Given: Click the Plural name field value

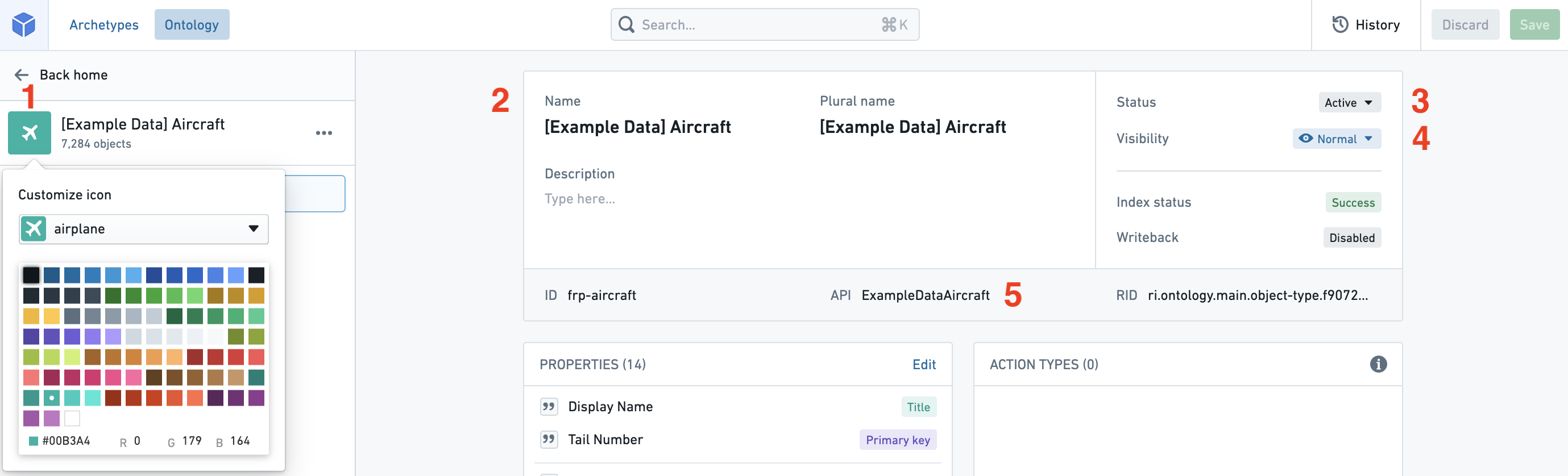Looking at the screenshot, I should [x=912, y=127].
